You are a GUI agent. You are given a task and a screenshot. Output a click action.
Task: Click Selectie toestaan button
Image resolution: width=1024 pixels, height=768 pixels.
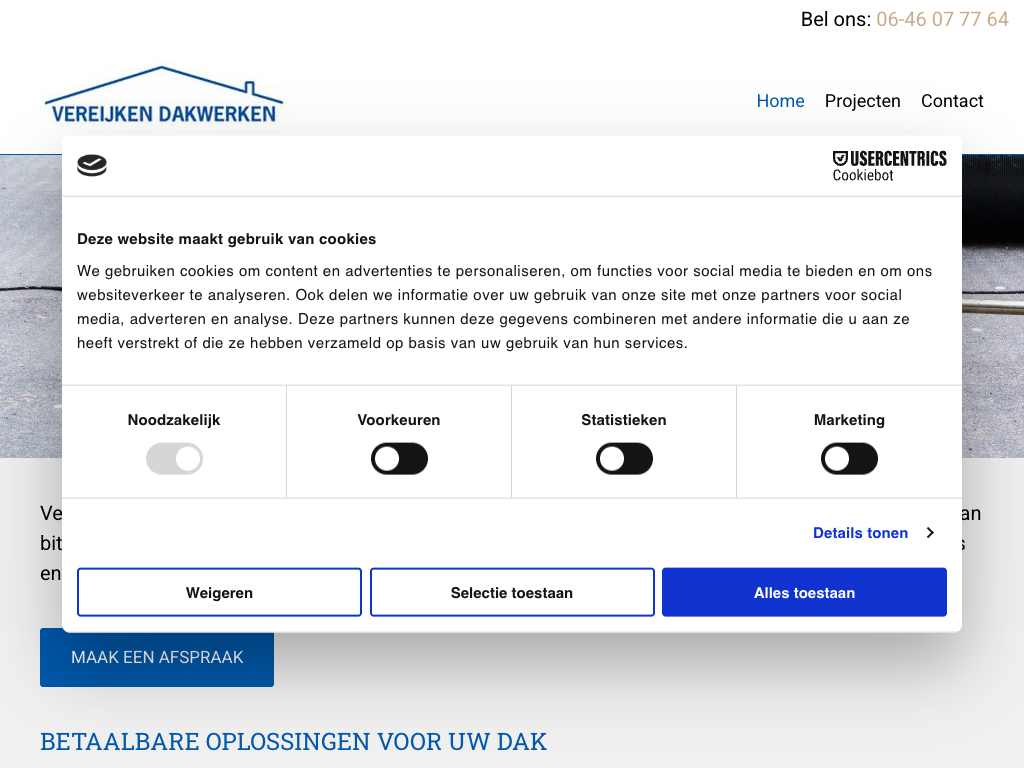coord(512,593)
